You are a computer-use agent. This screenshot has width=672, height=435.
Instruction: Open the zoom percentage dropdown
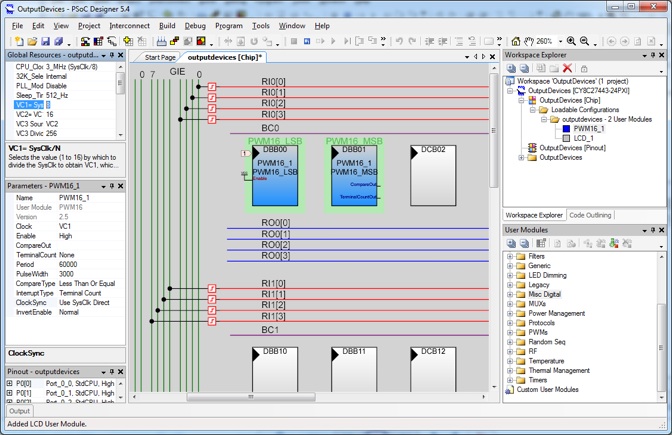click(x=560, y=41)
